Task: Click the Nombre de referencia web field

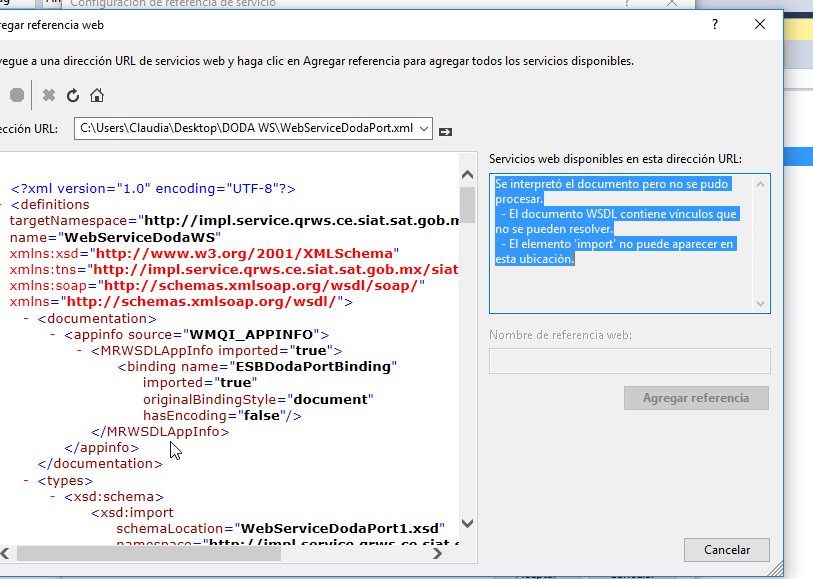Action: (x=629, y=361)
